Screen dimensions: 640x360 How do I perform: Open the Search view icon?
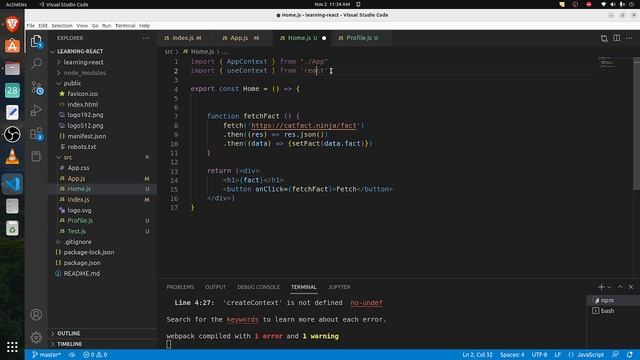point(36,63)
